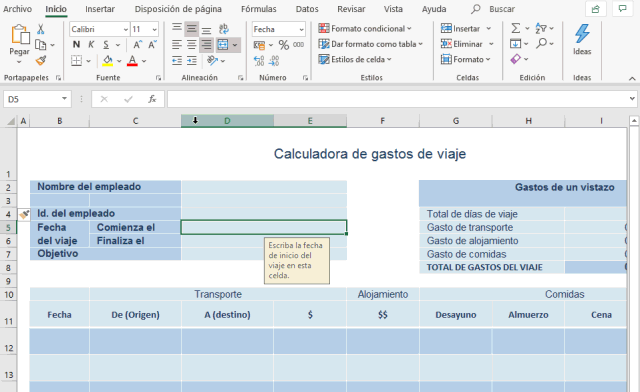Image resolution: width=640 pixels, height=392 pixels.
Task: Open the Comments icon at top right
Action: coord(622,9)
